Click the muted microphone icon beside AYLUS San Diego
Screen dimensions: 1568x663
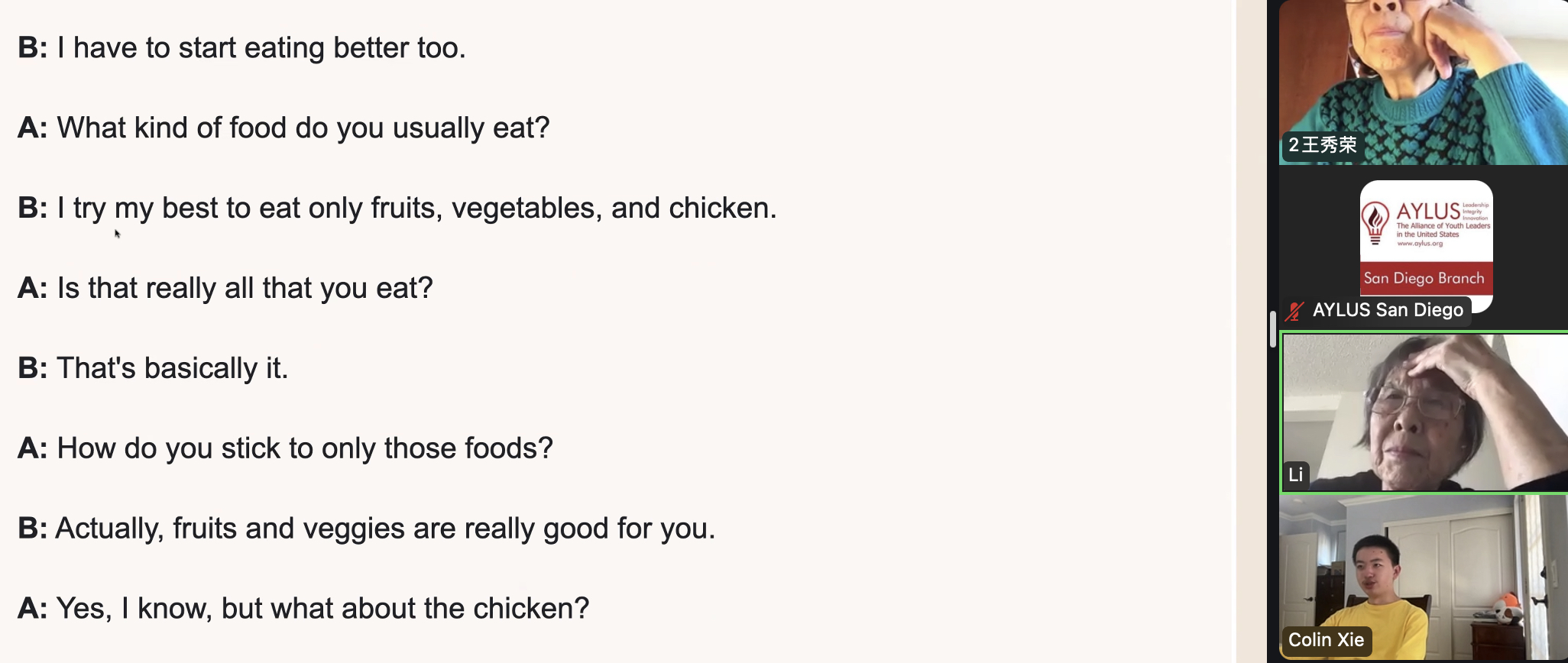(x=1294, y=311)
